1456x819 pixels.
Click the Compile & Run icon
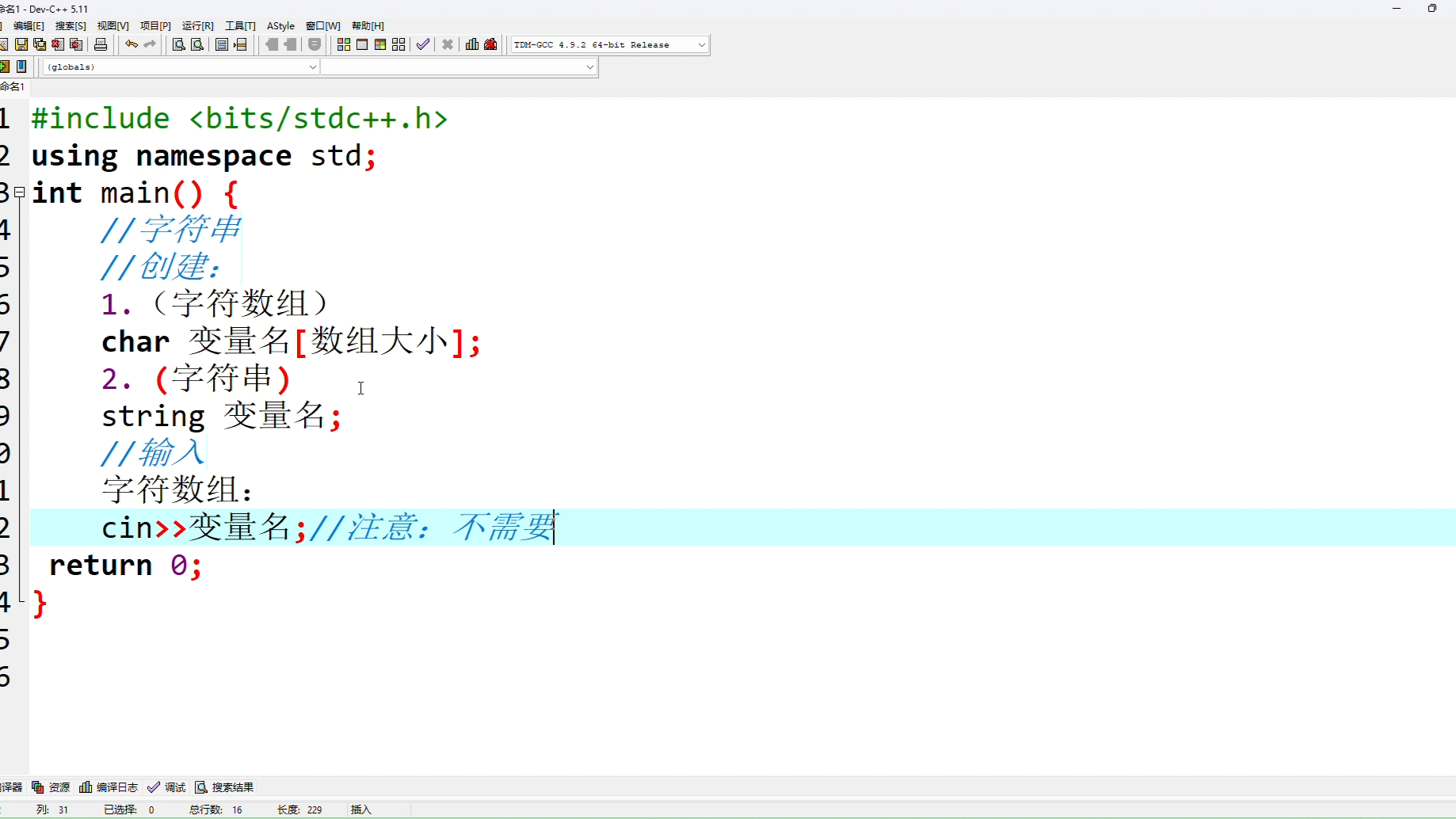click(x=380, y=44)
